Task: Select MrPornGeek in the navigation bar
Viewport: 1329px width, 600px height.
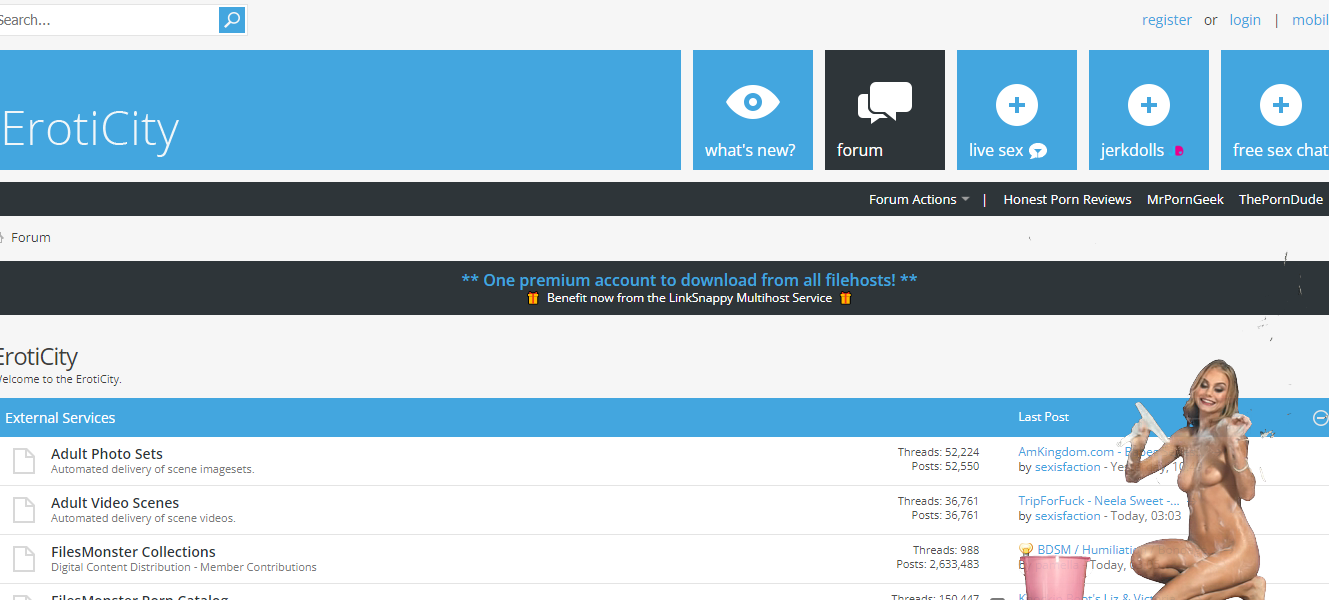Action: point(1185,200)
